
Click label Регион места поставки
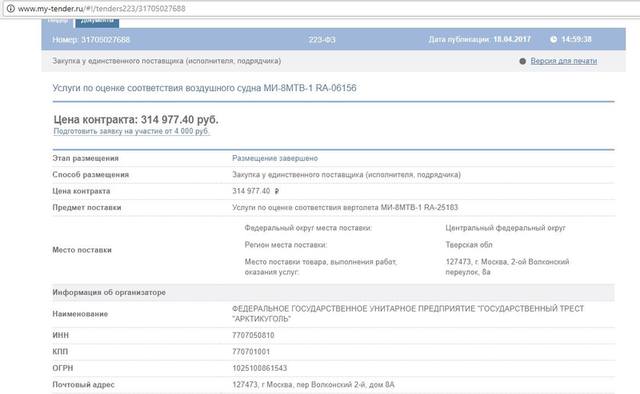[x=286, y=245]
